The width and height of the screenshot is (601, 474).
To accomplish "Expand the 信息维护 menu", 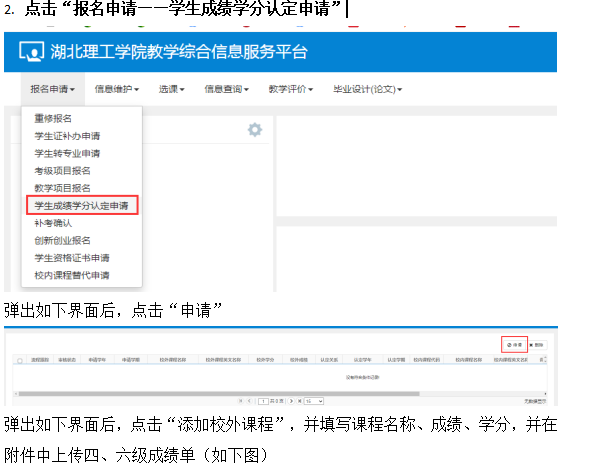I will point(116,89).
